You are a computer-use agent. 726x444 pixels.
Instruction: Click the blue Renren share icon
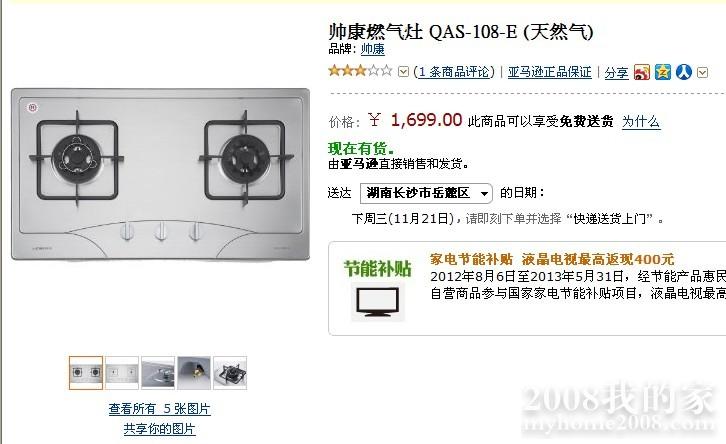click(683, 72)
